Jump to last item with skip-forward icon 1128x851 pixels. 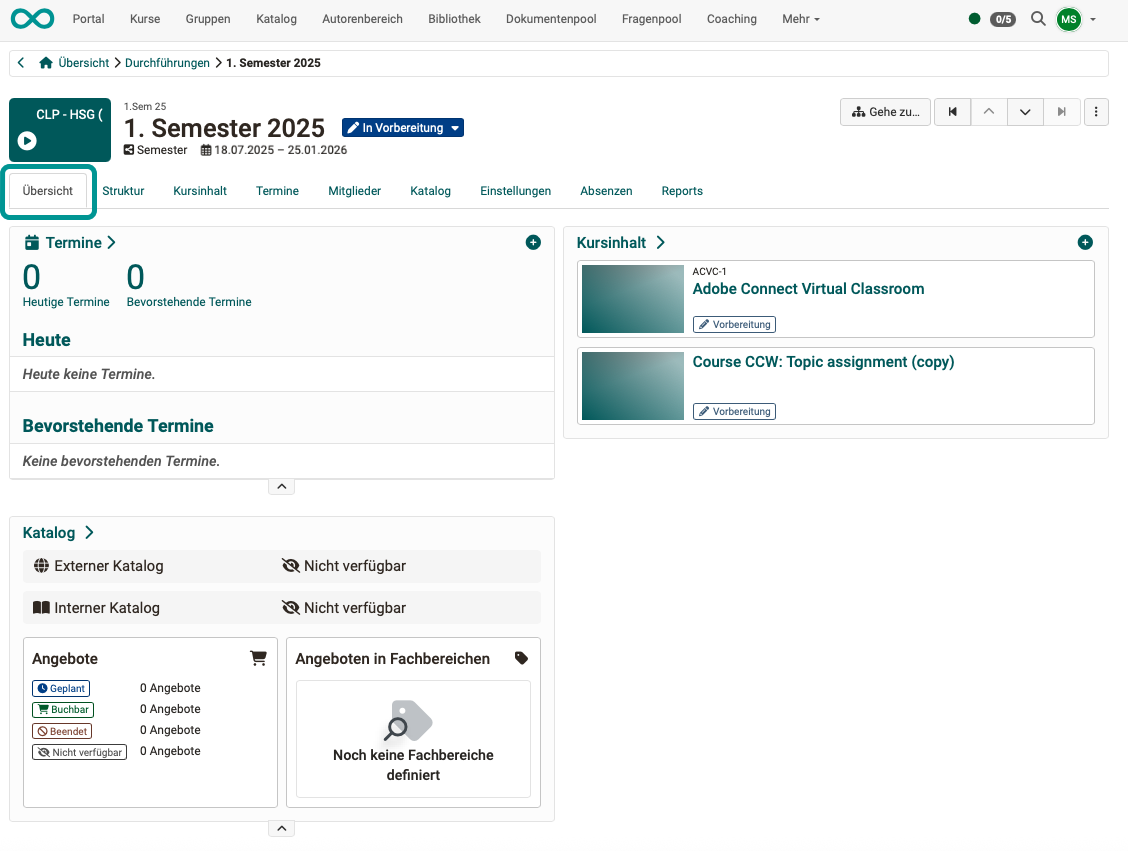pyautogui.click(x=1061, y=111)
